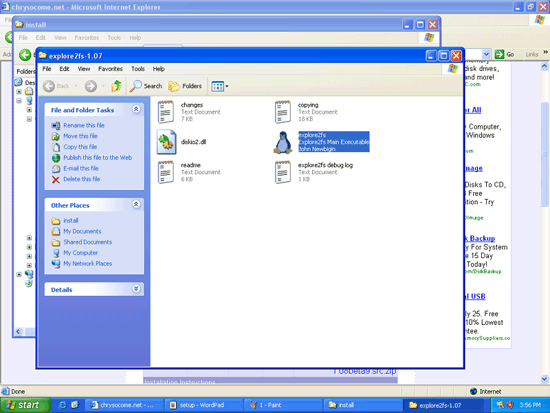The image size is (550, 413).
Task: Click Delete this file link
Action: click(x=82, y=179)
